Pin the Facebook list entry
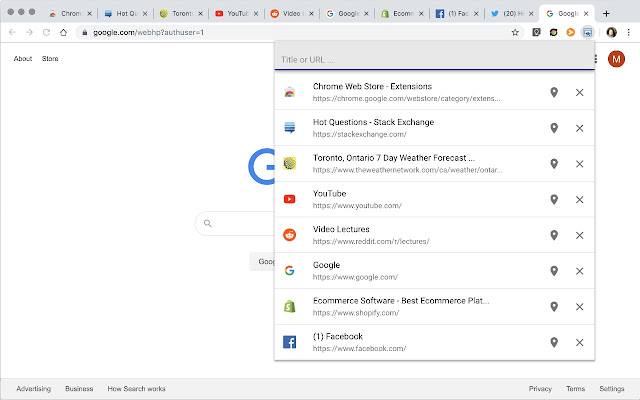 tap(554, 342)
